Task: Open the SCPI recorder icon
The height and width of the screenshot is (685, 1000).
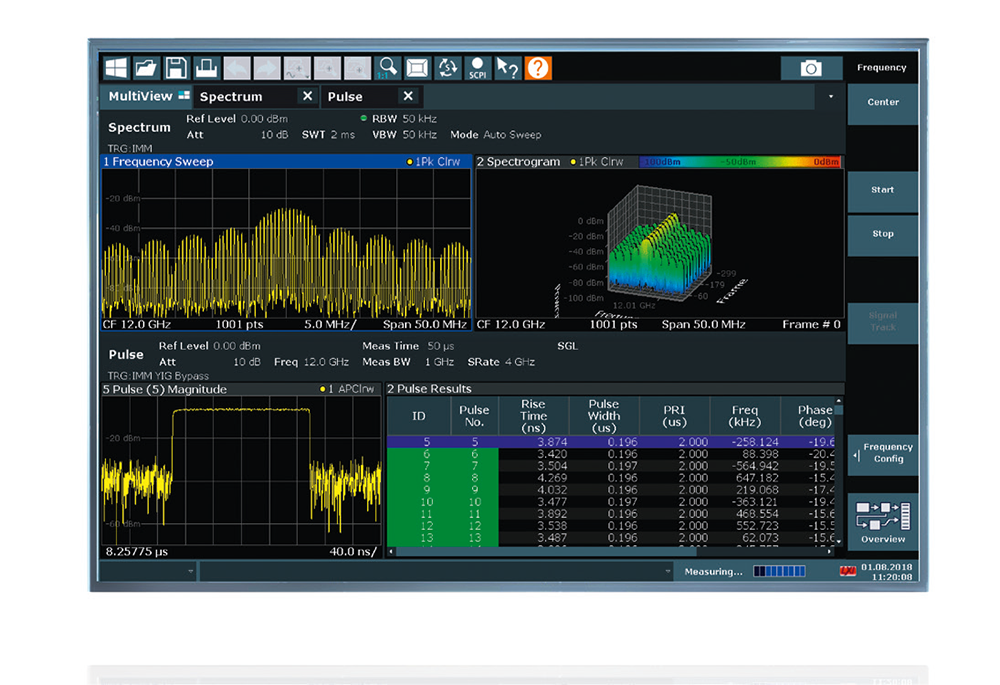Action: click(478, 68)
